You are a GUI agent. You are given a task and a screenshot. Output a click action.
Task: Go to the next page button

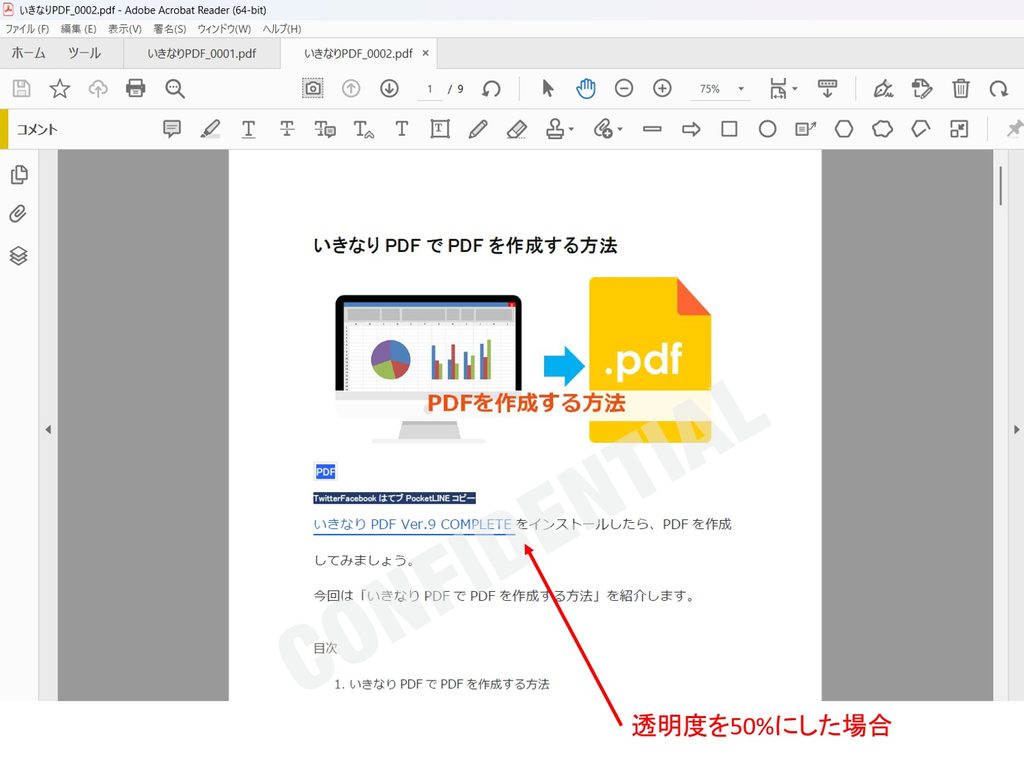(x=389, y=88)
